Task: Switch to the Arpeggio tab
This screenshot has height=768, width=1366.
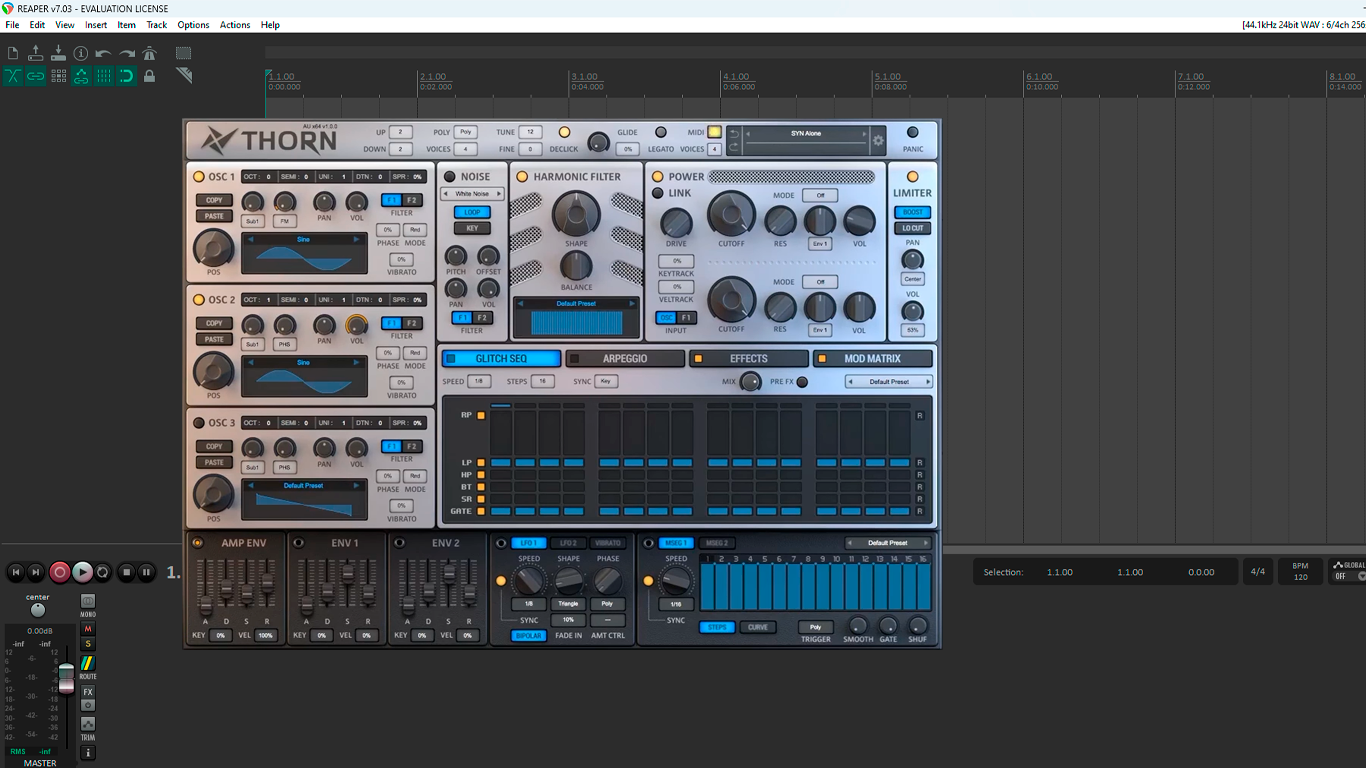Action: (x=625, y=358)
